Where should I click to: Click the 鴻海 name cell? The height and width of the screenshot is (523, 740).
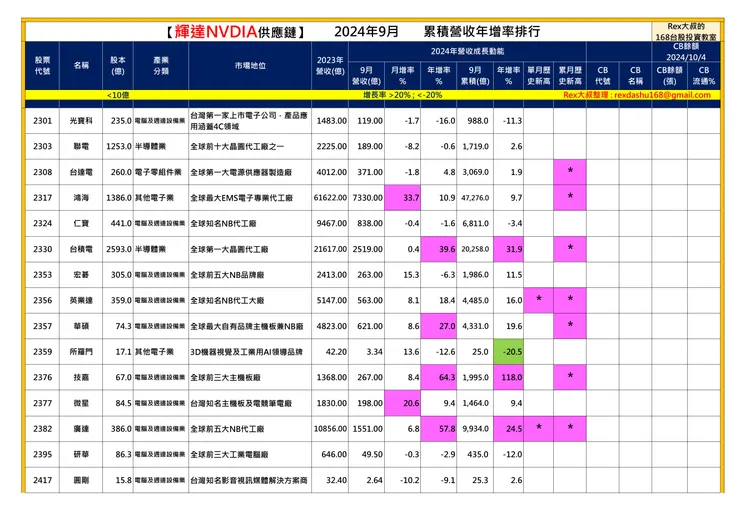coord(81,198)
